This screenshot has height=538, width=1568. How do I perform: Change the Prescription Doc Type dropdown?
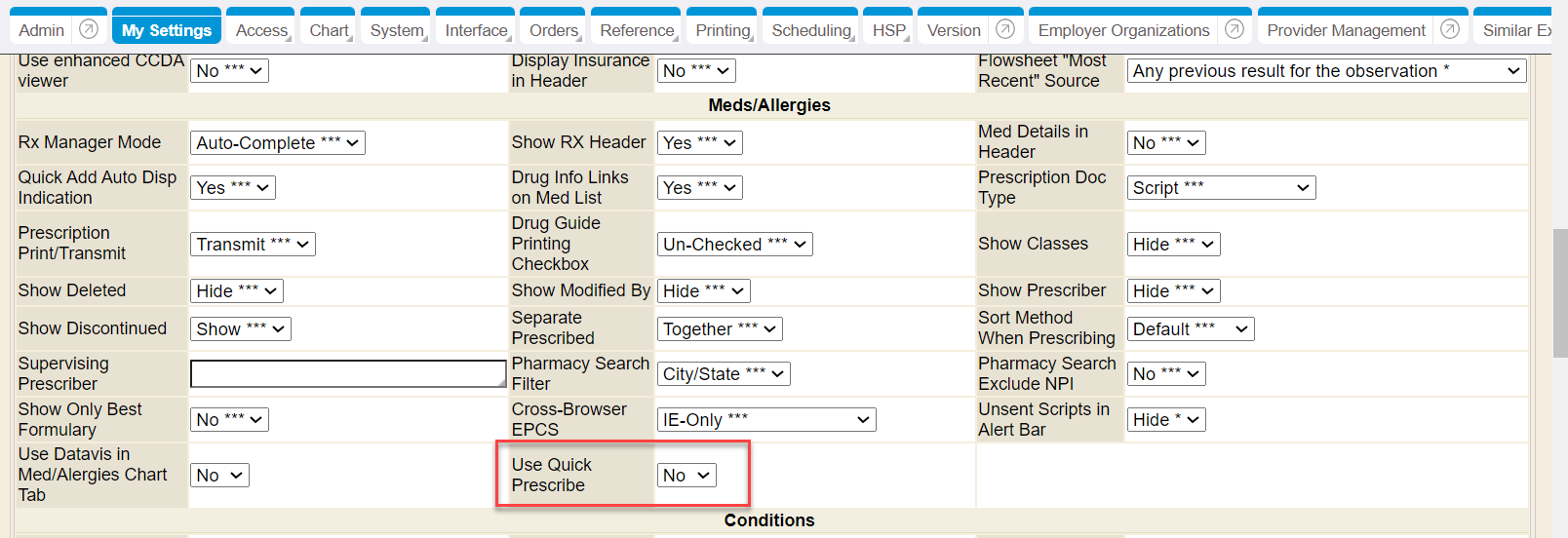1221,188
